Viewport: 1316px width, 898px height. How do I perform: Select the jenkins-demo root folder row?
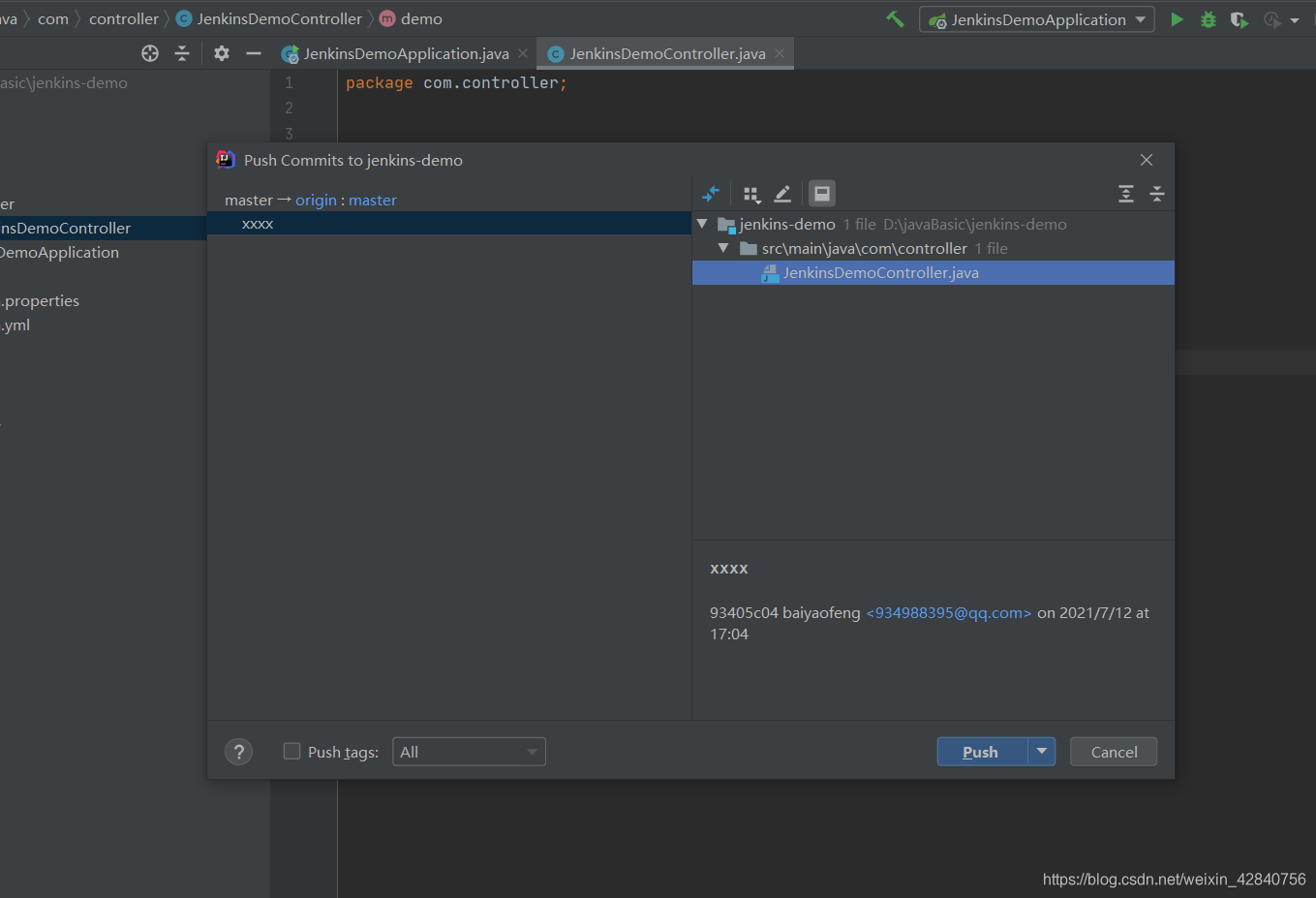(933, 224)
